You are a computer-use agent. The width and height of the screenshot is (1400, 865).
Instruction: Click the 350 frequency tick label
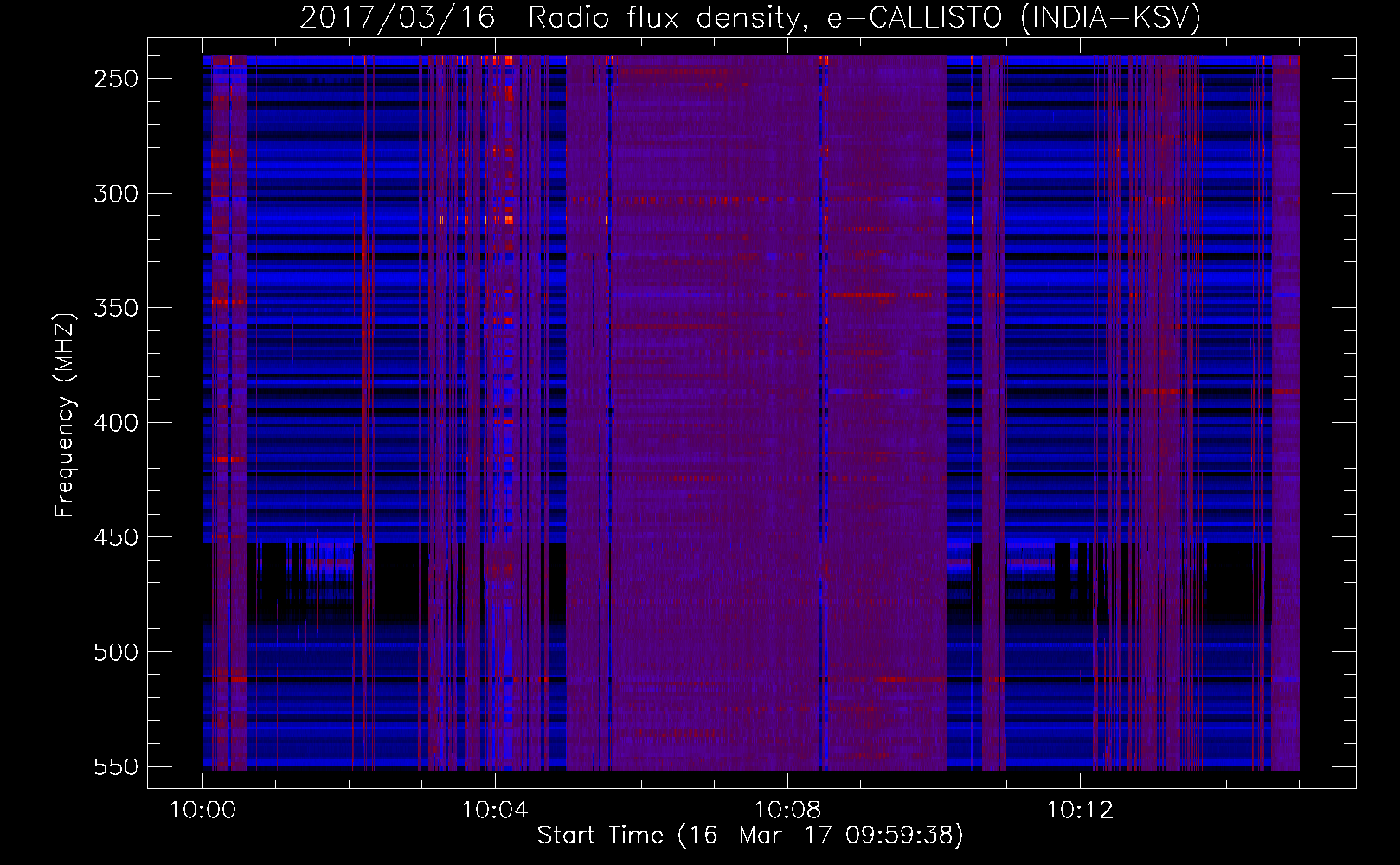tap(116, 308)
